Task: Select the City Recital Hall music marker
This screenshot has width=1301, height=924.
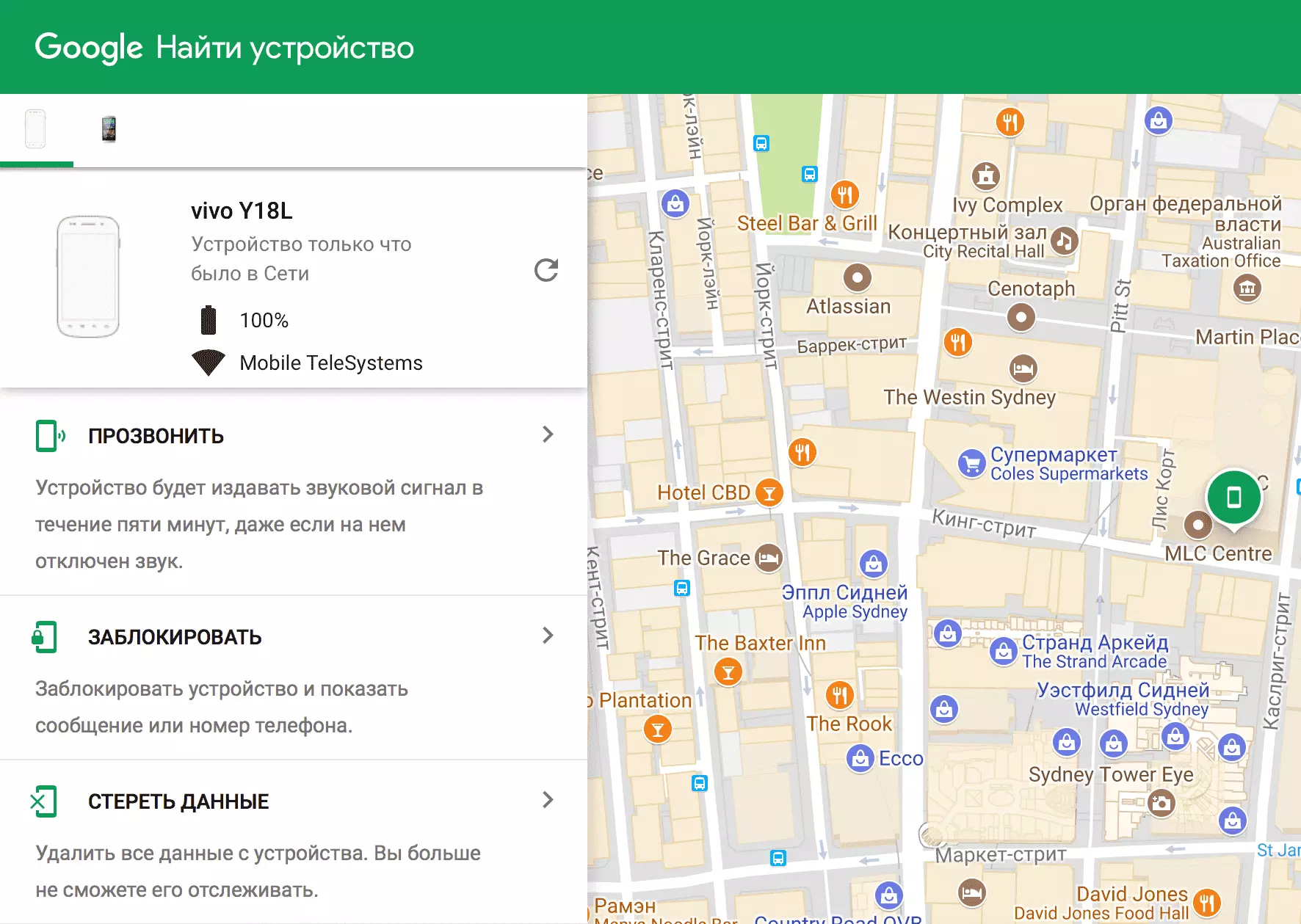Action: [1065, 240]
